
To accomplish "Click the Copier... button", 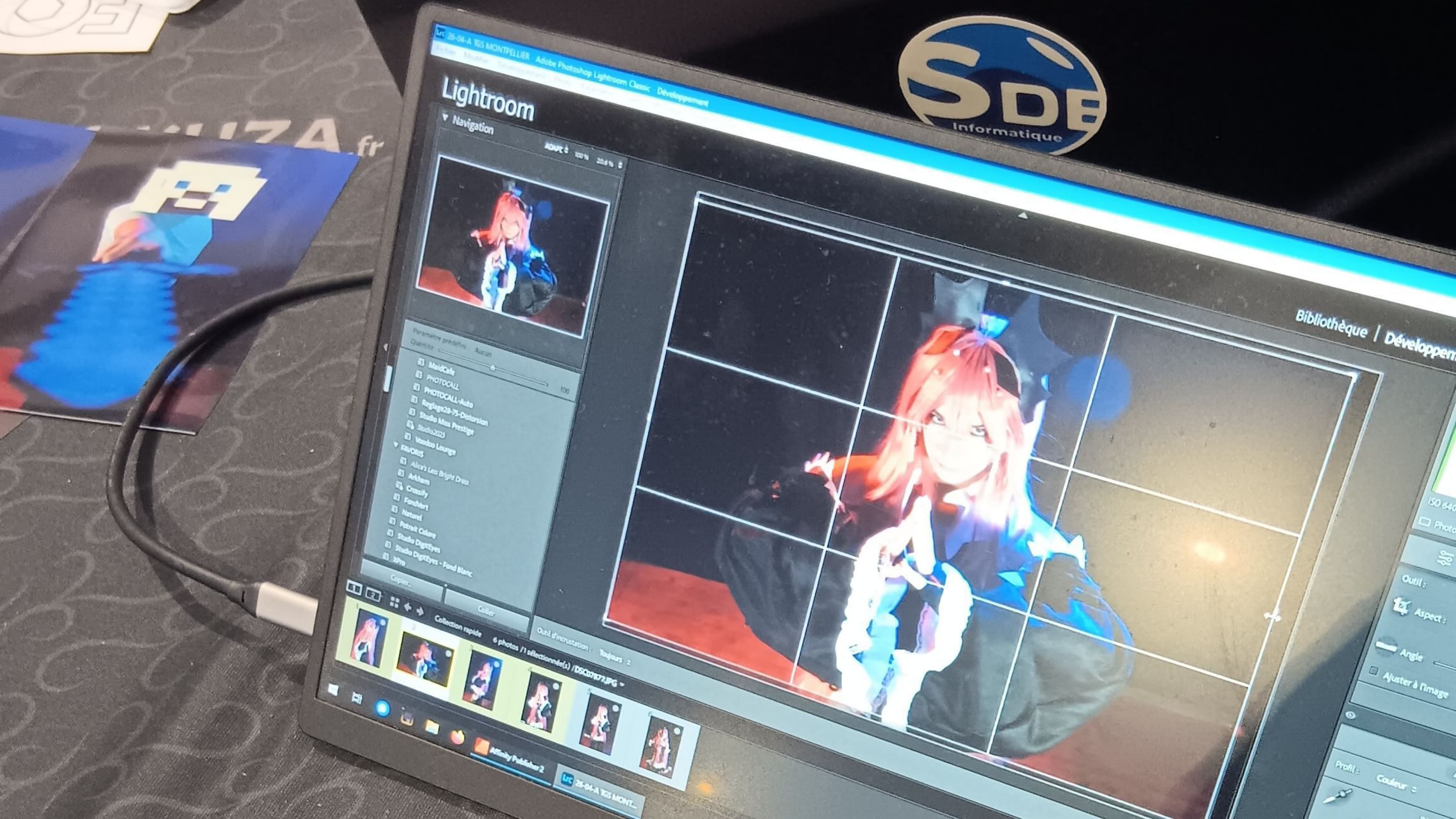I will (x=401, y=581).
